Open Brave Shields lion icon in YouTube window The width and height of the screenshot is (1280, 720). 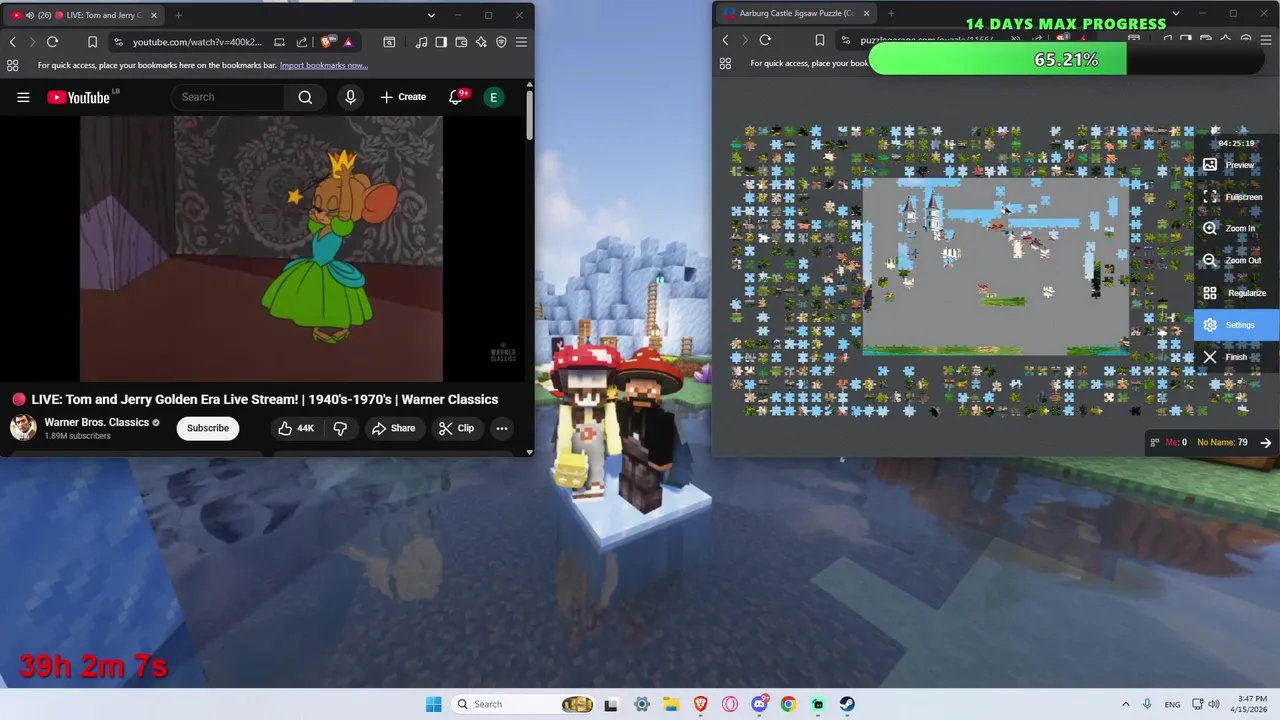(327, 42)
